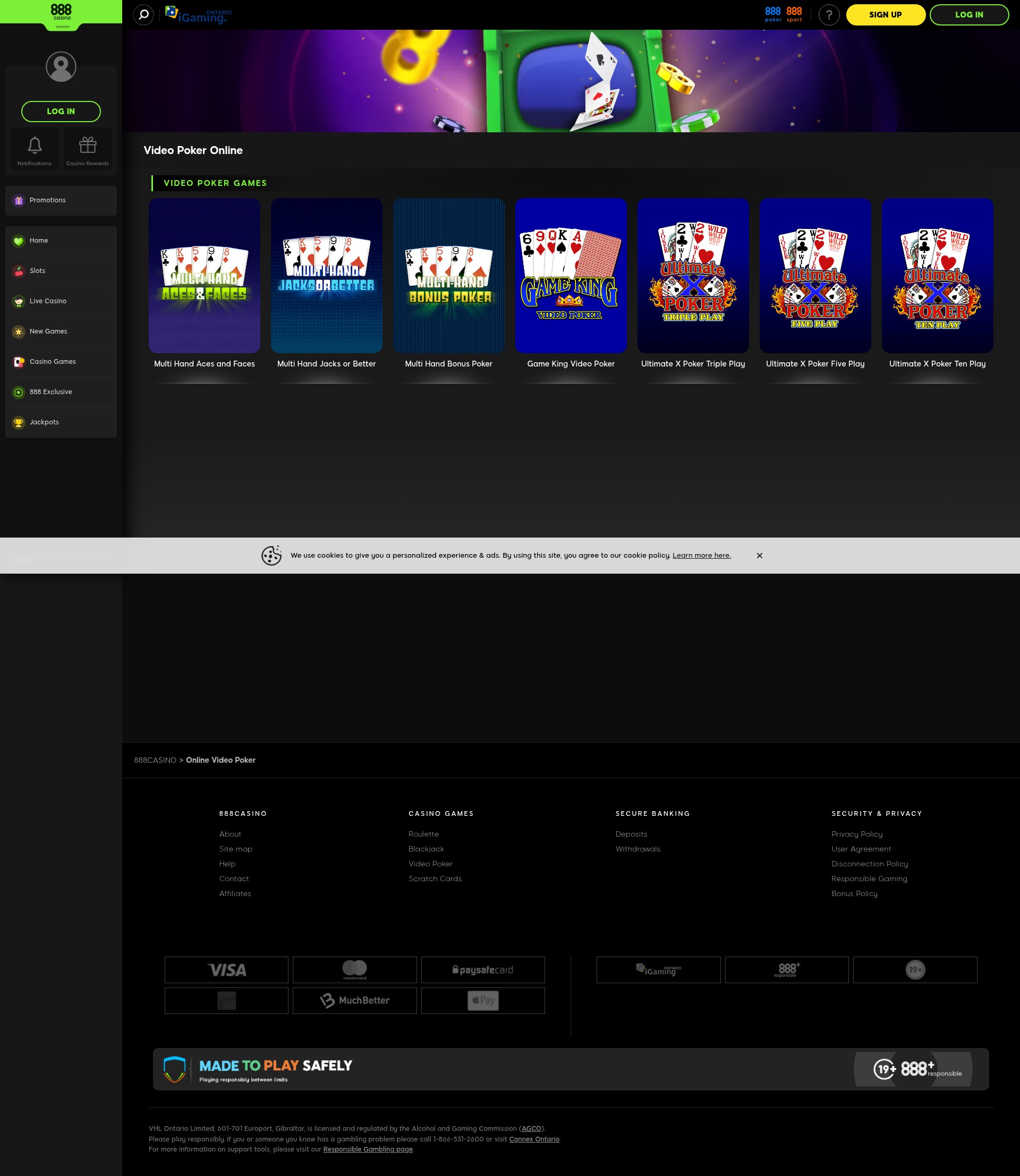Image resolution: width=1020 pixels, height=1176 pixels.
Task: Open 888 Exclusive in the sidebar
Action: tap(61, 391)
